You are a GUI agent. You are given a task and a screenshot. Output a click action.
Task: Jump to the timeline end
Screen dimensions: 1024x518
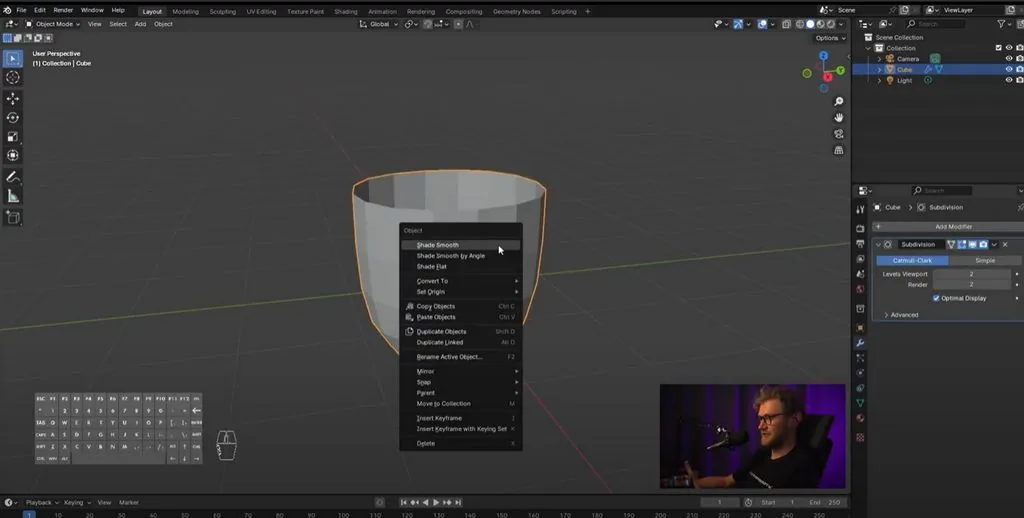coord(458,502)
